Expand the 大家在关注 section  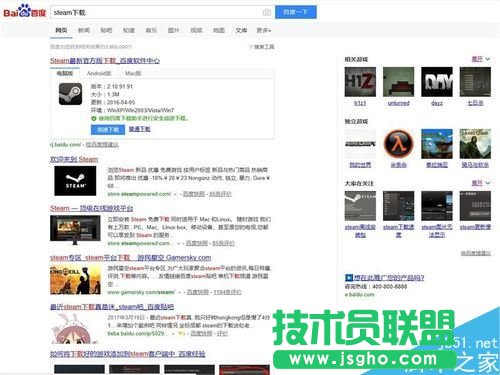pyautogui.click(x=481, y=183)
